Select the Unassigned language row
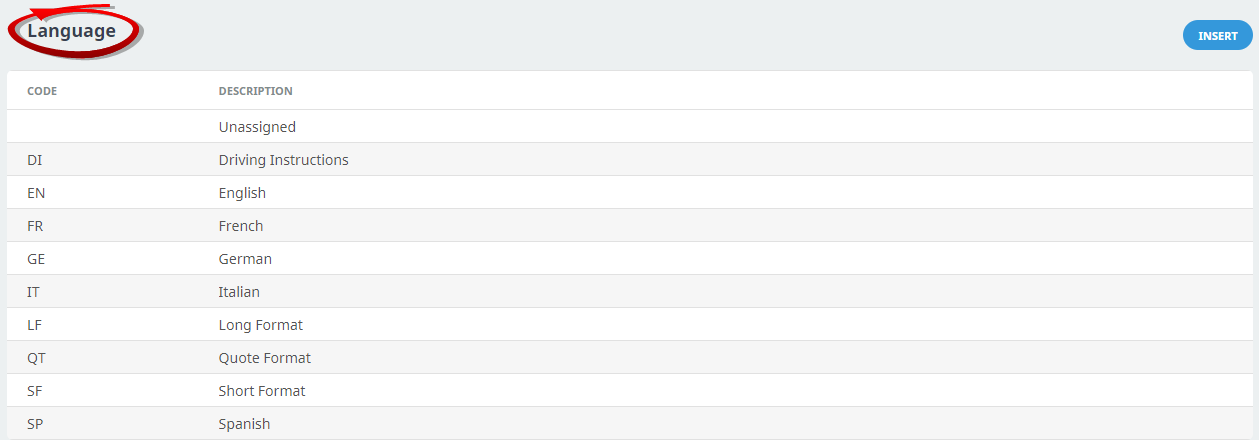1259x440 pixels. coord(257,127)
